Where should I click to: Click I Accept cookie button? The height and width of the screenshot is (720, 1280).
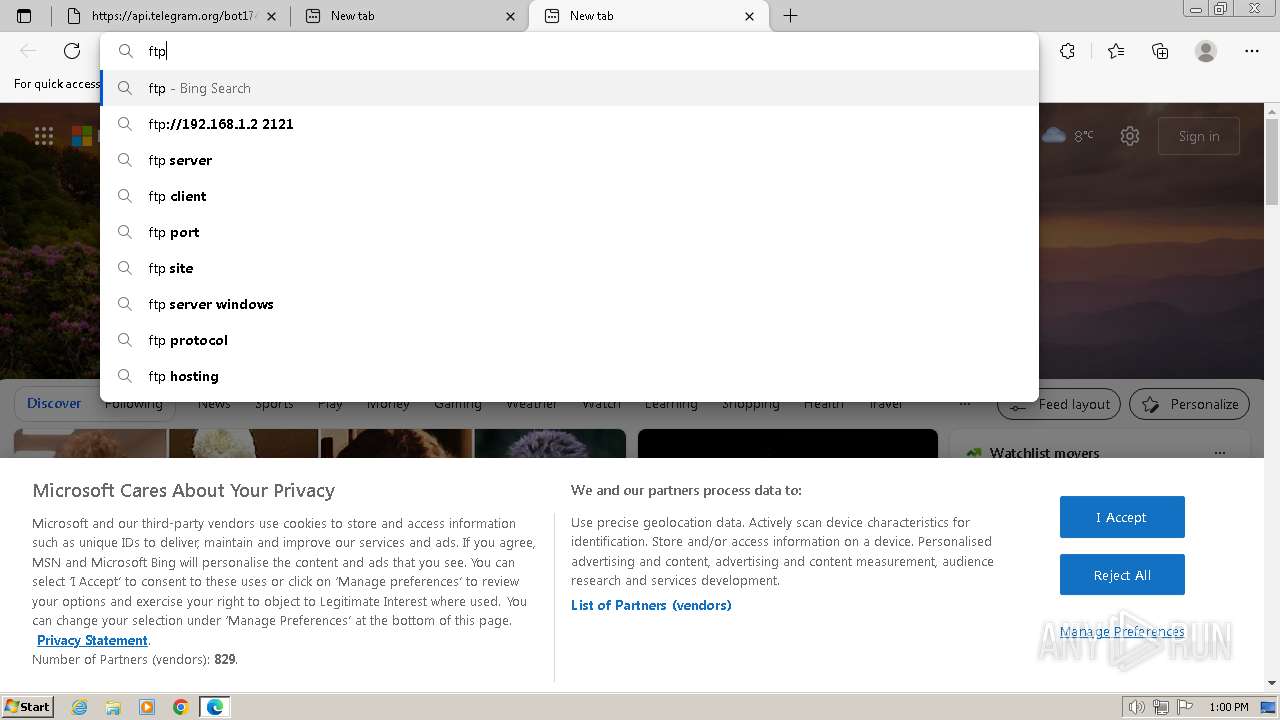pos(1122,517)
